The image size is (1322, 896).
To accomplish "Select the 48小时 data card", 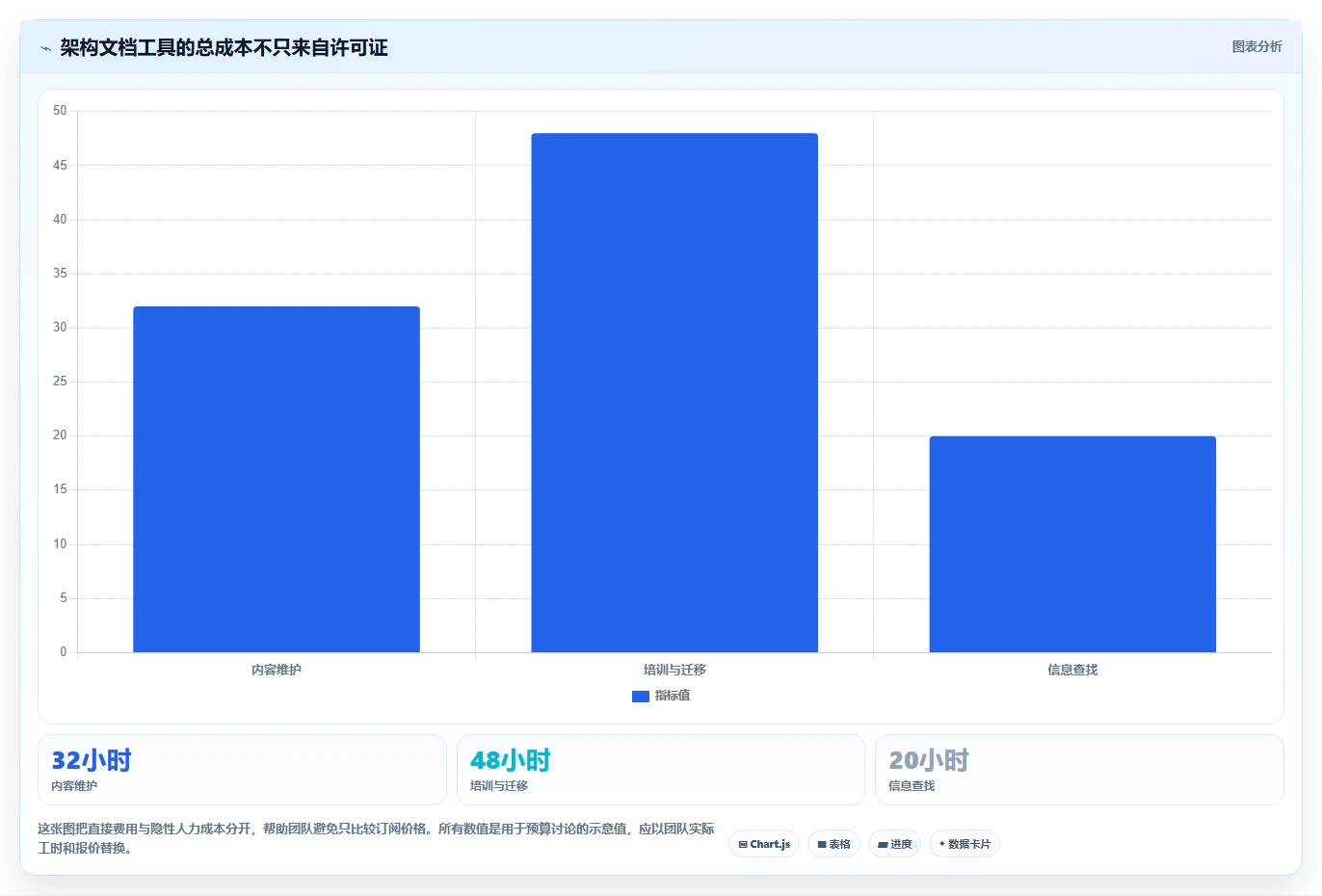I will pyautogui.click(x=660, y=770).
